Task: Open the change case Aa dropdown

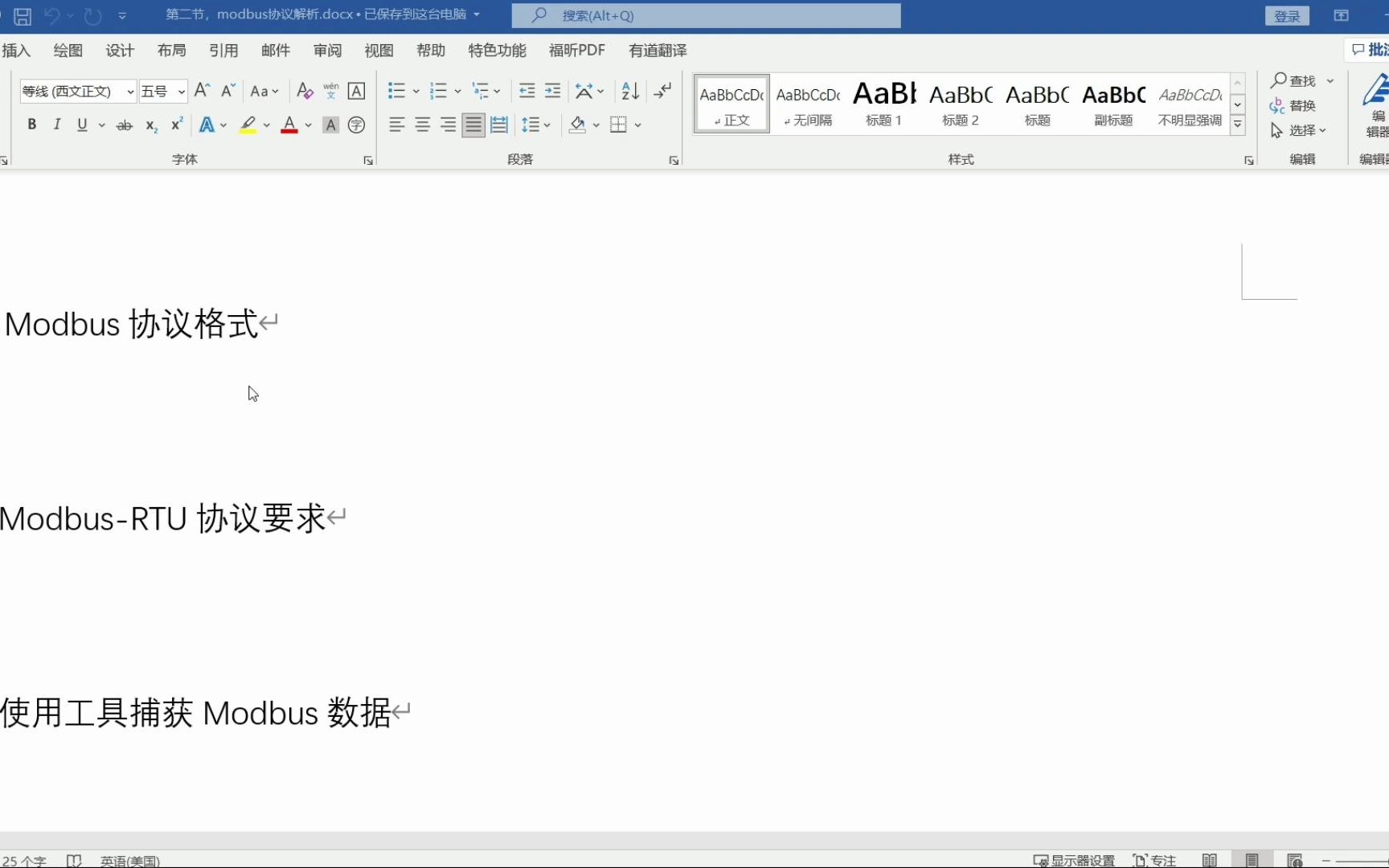Action: 264,91
